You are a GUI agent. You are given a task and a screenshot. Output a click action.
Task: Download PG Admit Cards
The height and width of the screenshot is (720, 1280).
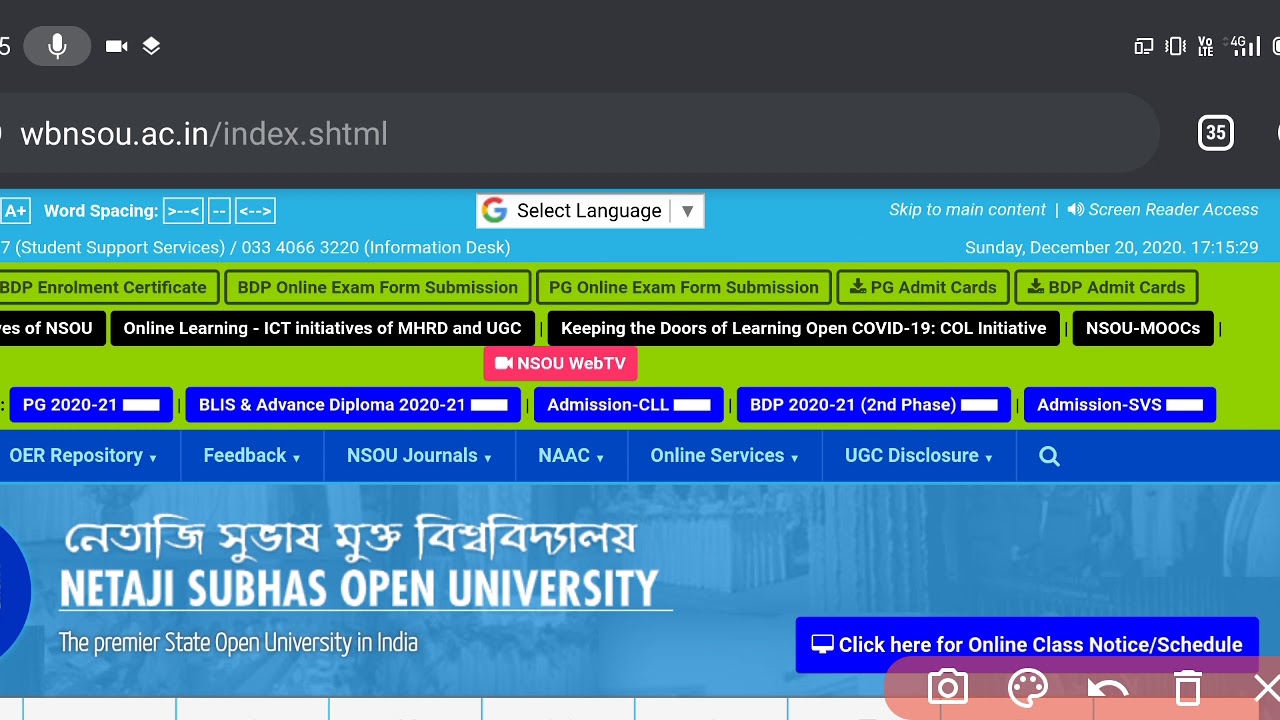pos(923,287)
